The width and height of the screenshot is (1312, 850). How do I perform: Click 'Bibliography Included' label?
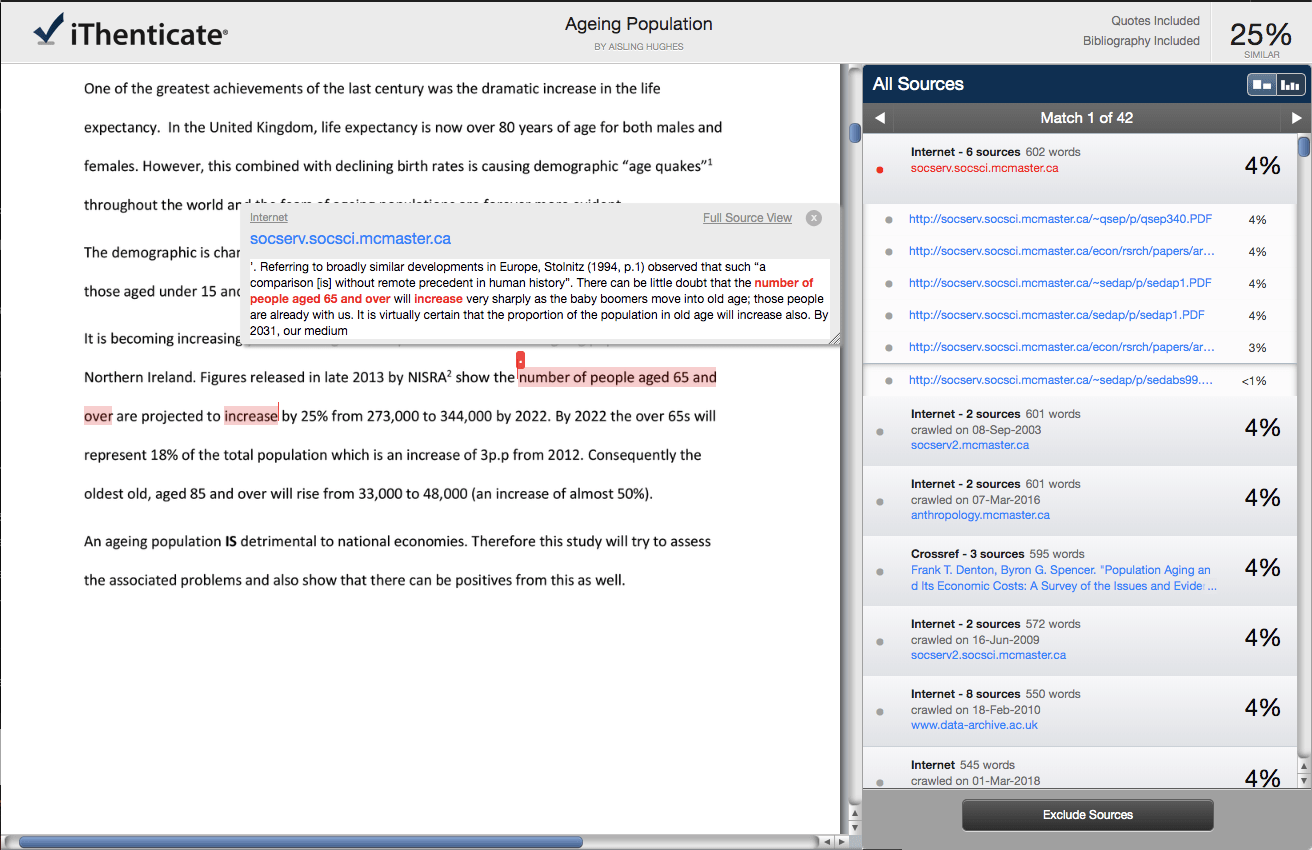point(1141,41)
